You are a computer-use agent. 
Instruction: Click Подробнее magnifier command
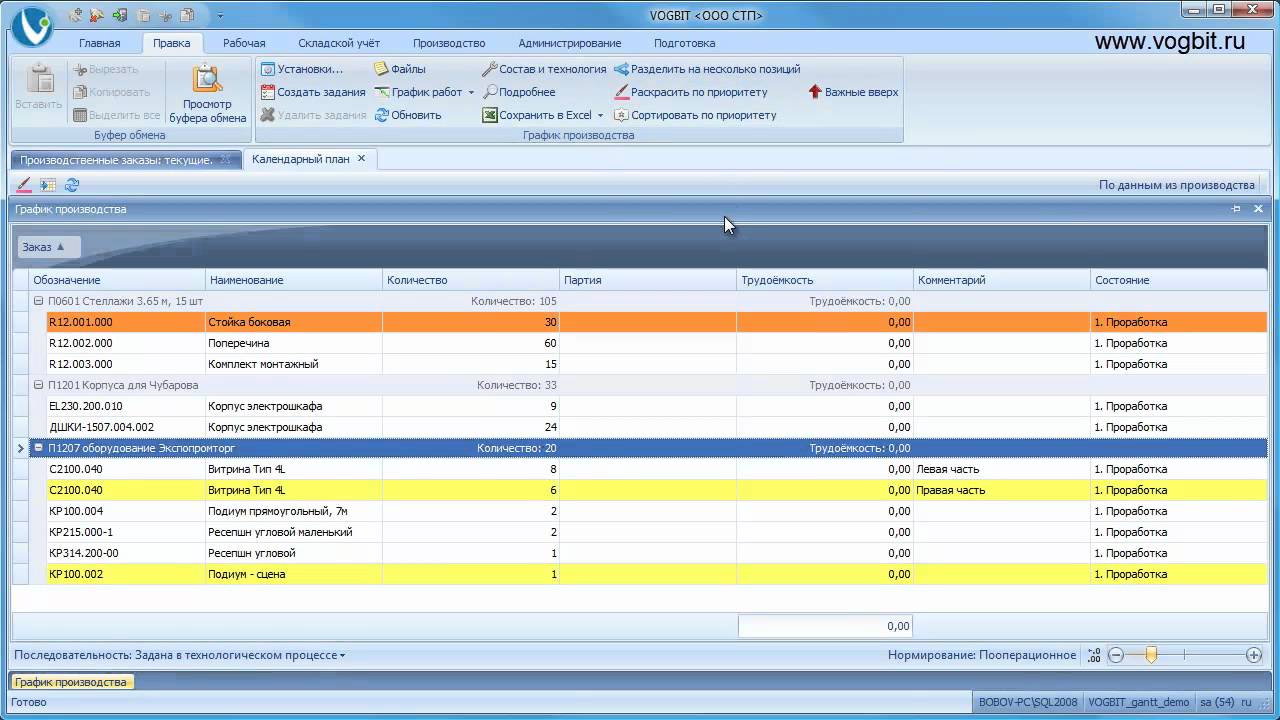(x=519, y=92)
